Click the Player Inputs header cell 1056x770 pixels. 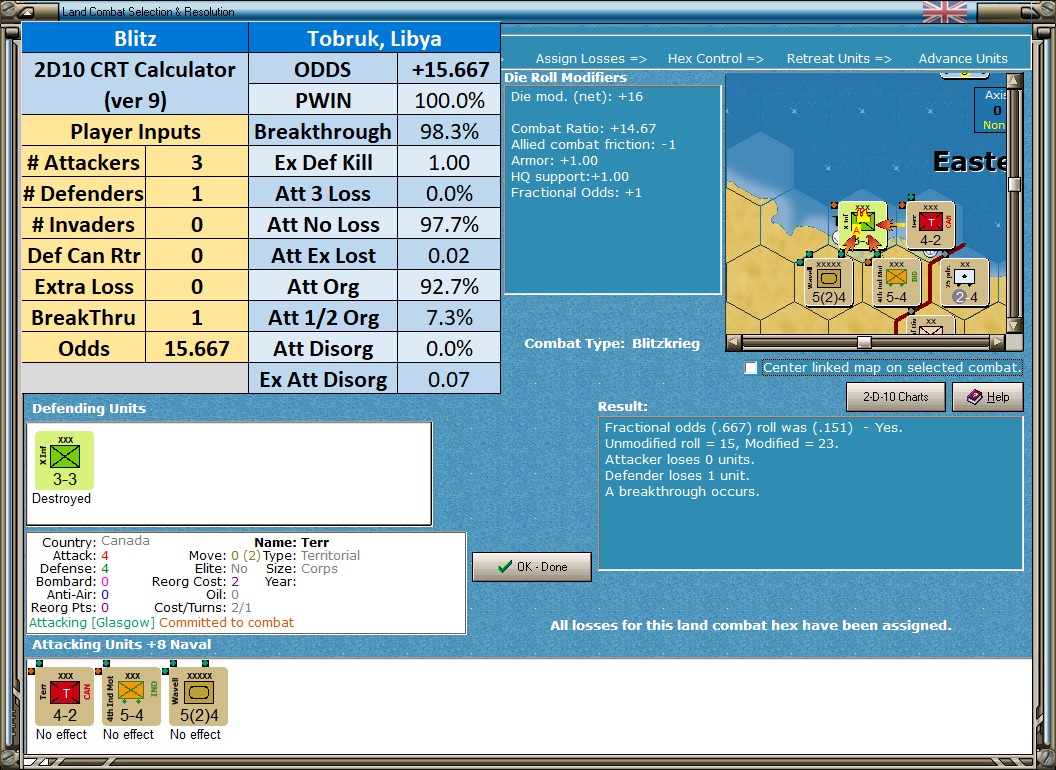(135, 131)
